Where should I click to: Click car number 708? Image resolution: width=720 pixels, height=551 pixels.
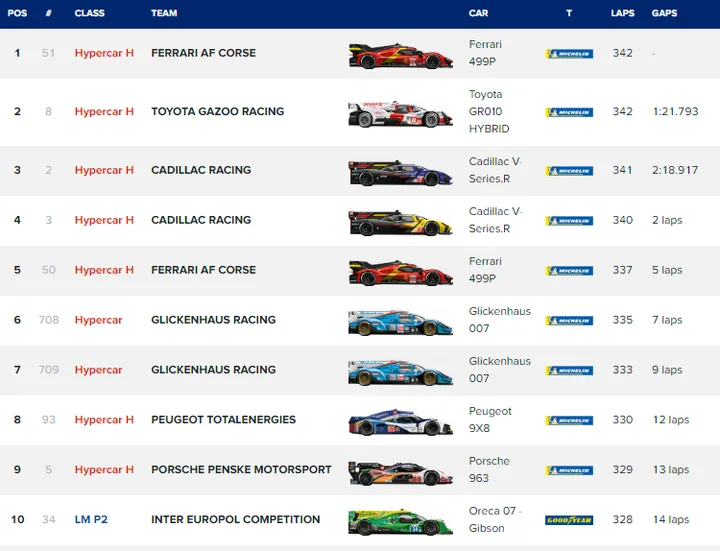(49, 320)
